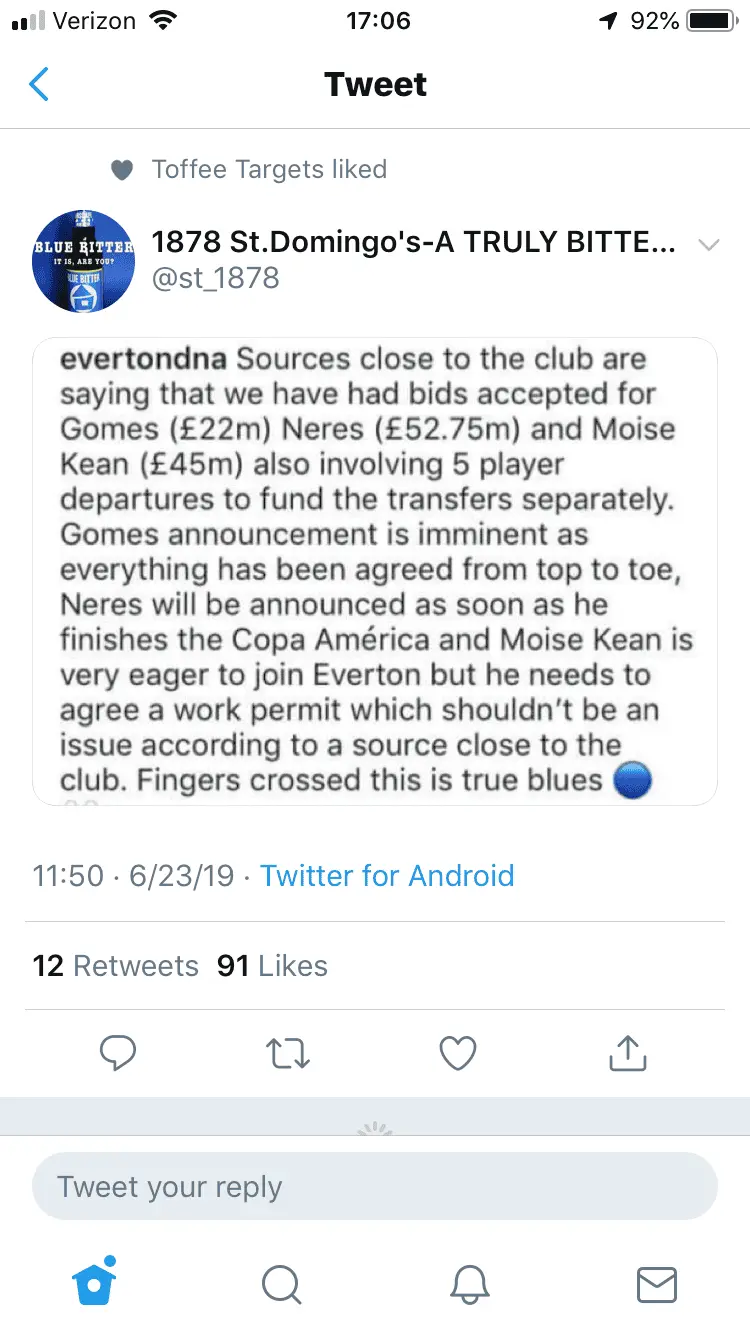Open the 1878 St.Domingo's profile name
The image size is (750, 1334).
click(414, 242)
